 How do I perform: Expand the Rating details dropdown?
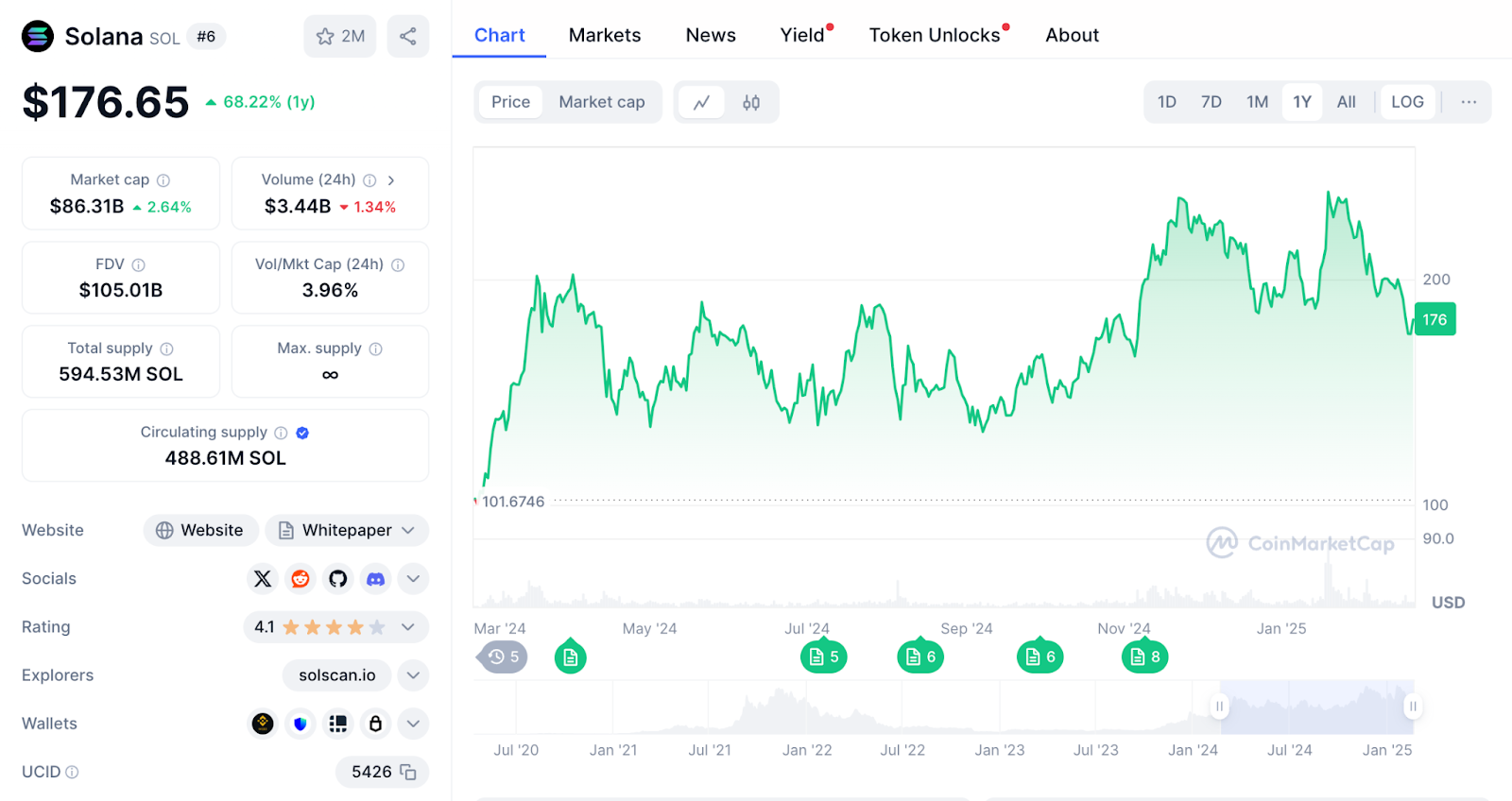point(408,627)
